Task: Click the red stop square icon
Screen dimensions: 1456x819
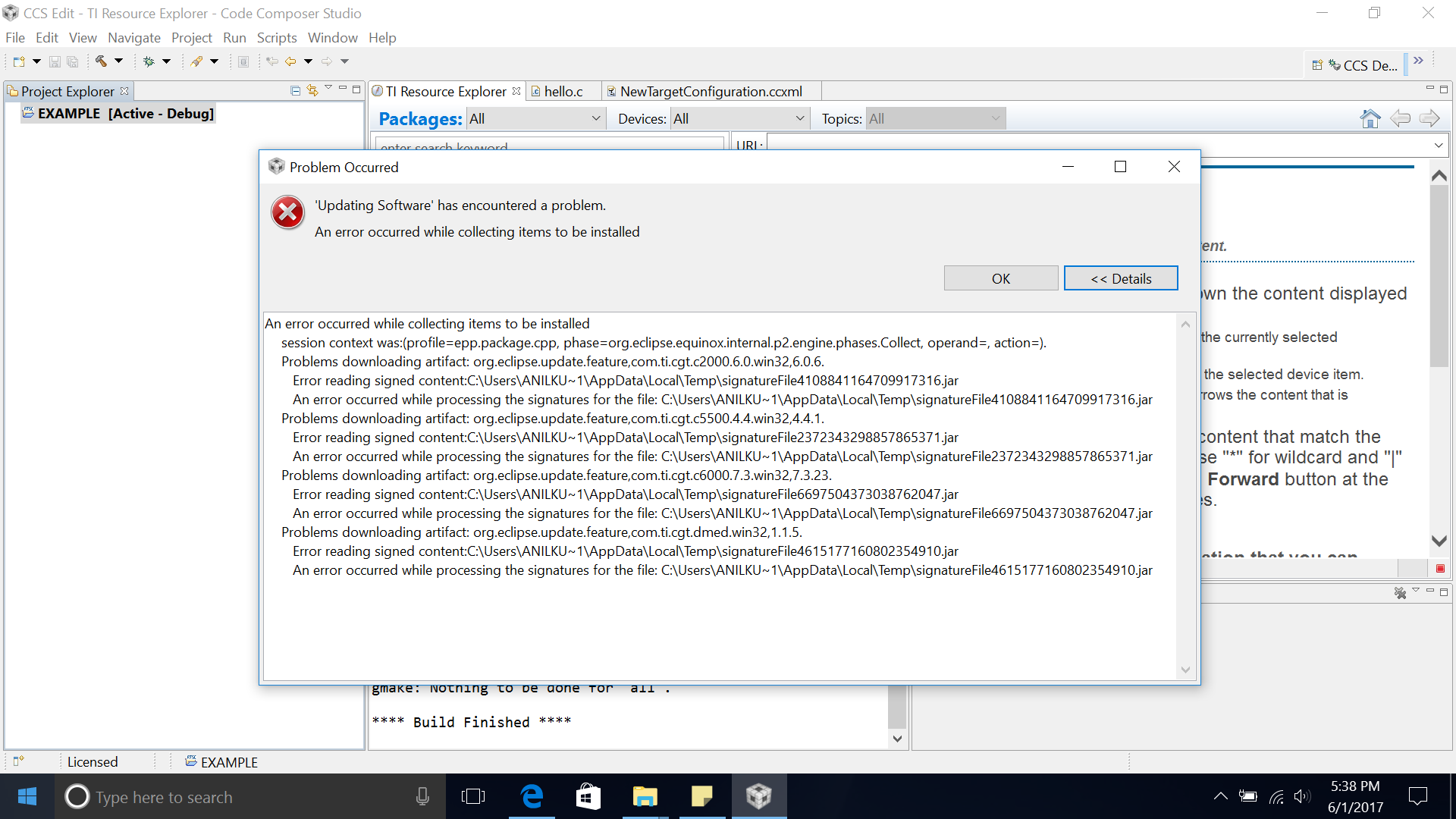Action: click(x=1440, y=569)
